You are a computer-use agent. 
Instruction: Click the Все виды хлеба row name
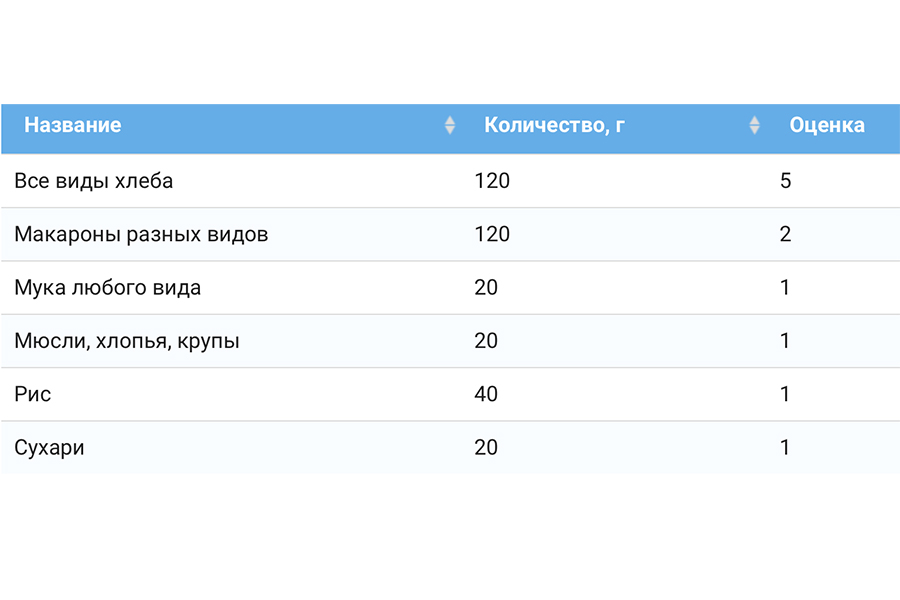click(x=94, y=181)
